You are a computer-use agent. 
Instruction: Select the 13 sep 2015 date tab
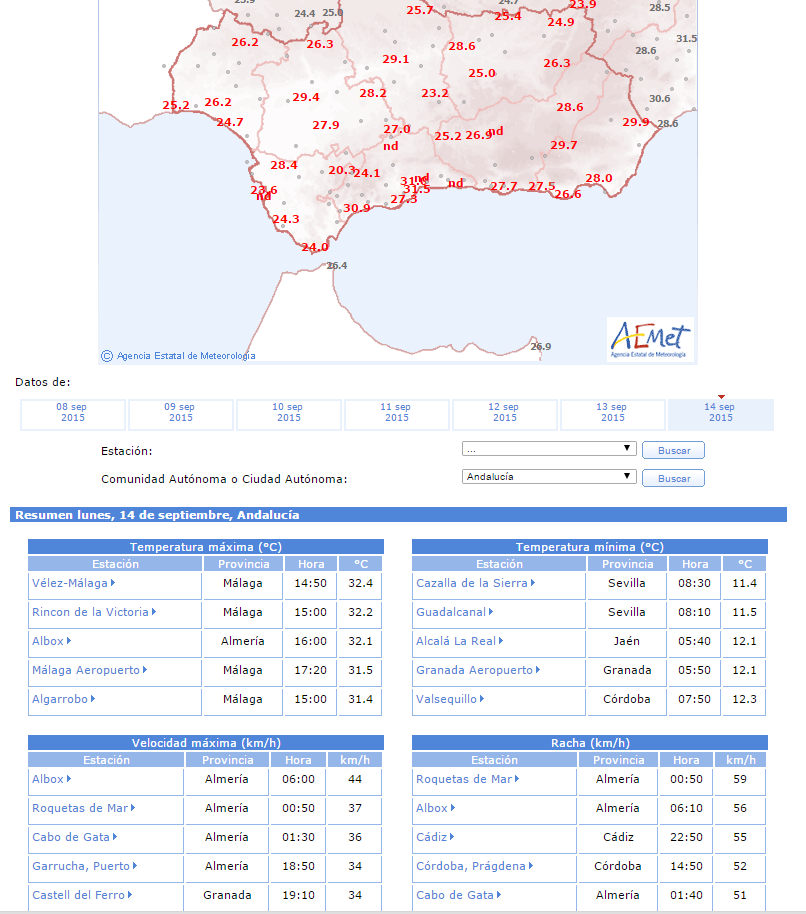612,414
